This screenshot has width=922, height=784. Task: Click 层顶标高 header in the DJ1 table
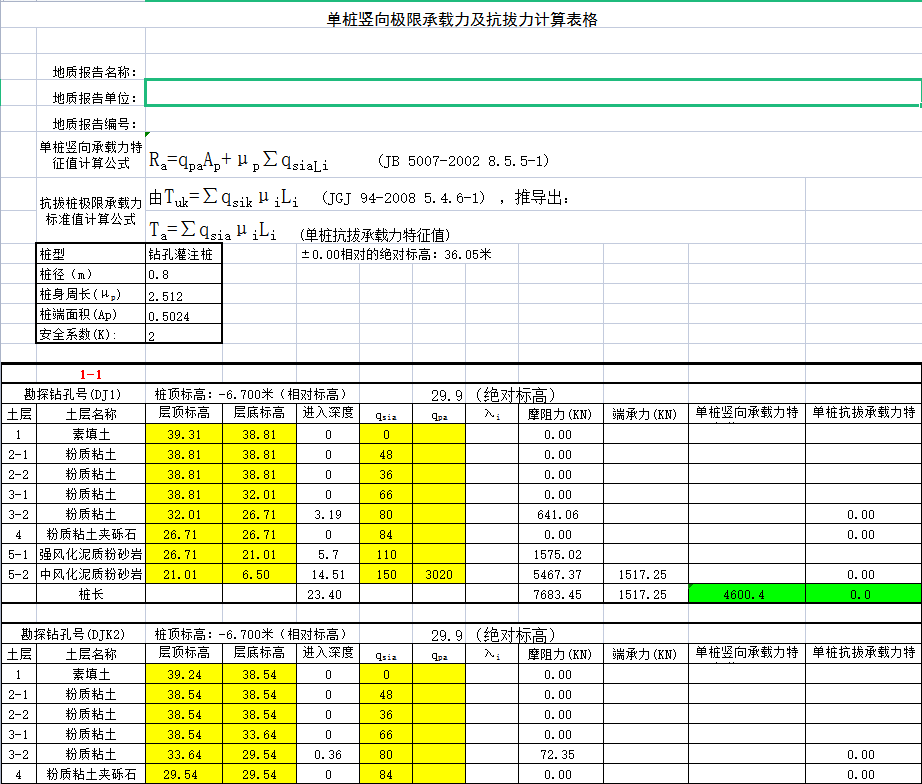pyautogui.click(x=184, y=413)
